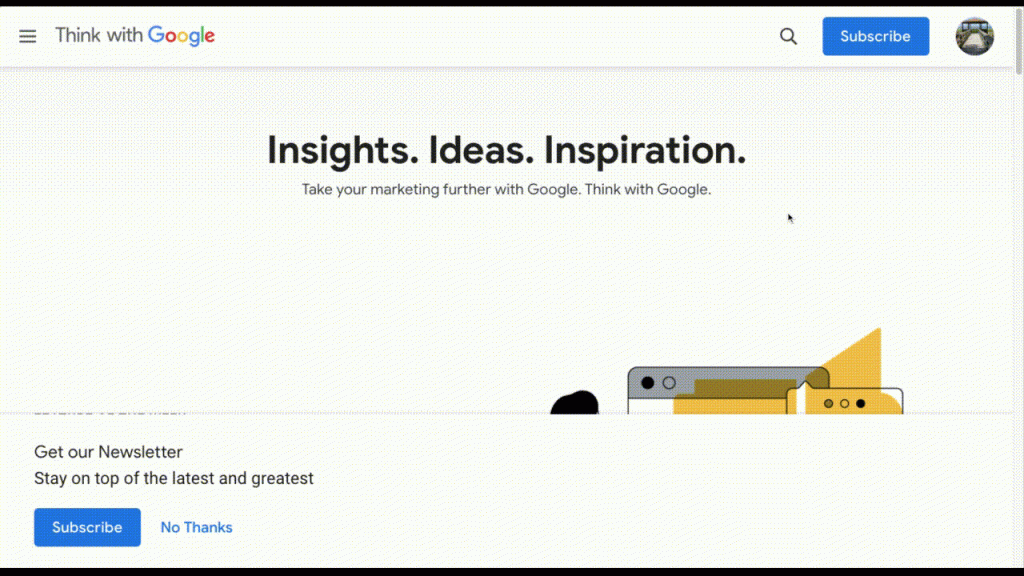Click the Think with Google logo
Screen dimensions: 1024x576
click(x=135, y=35)
